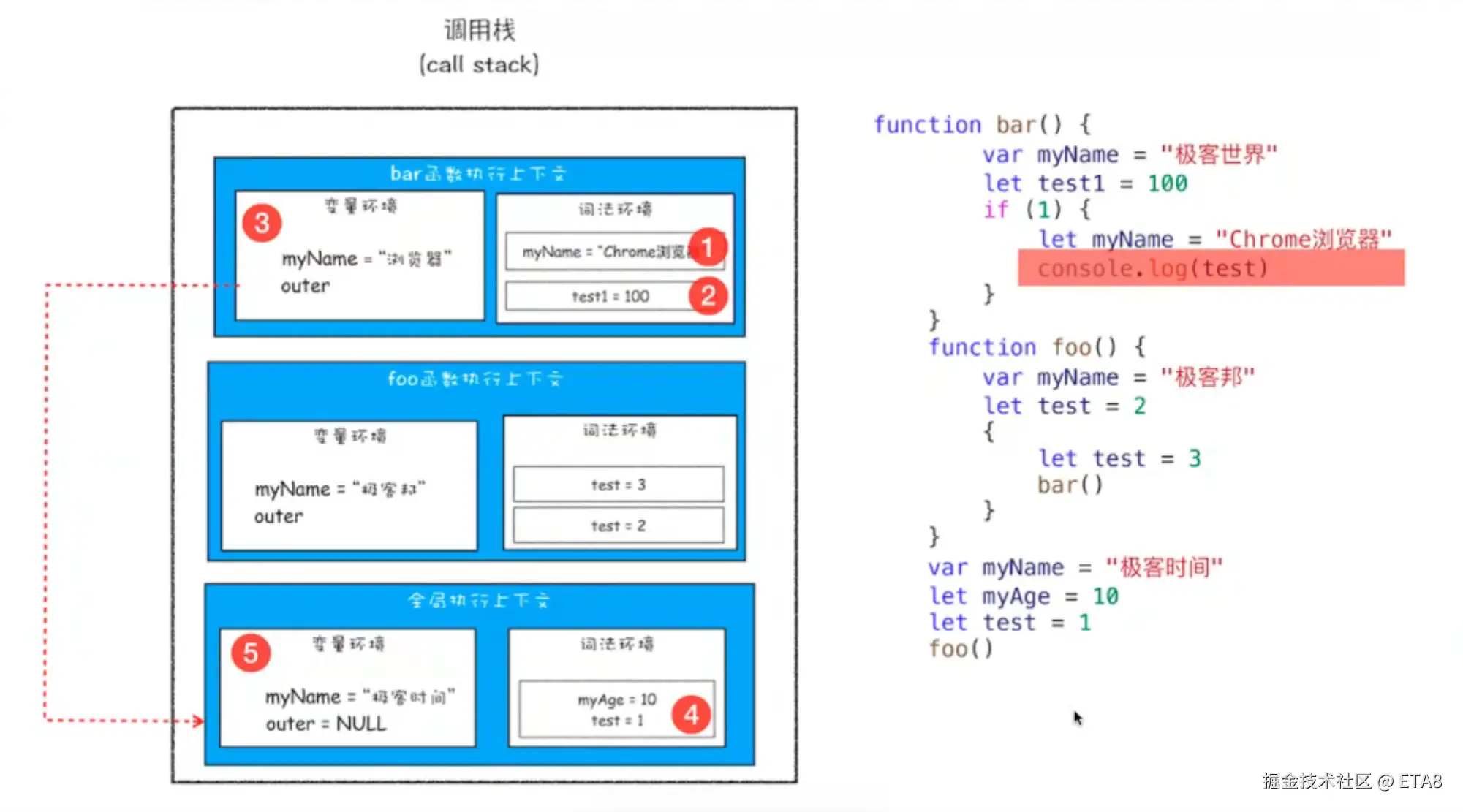Click 变量环境 label in bar context
This screenshot has width=1463, height=812.
pos(360,206)
